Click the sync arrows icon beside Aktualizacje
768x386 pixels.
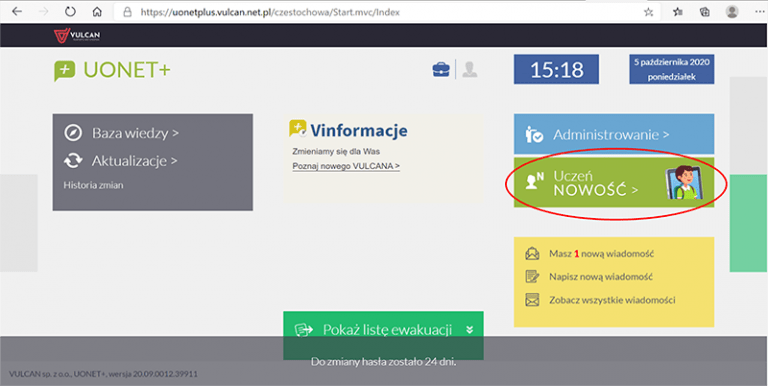[73, 161]
